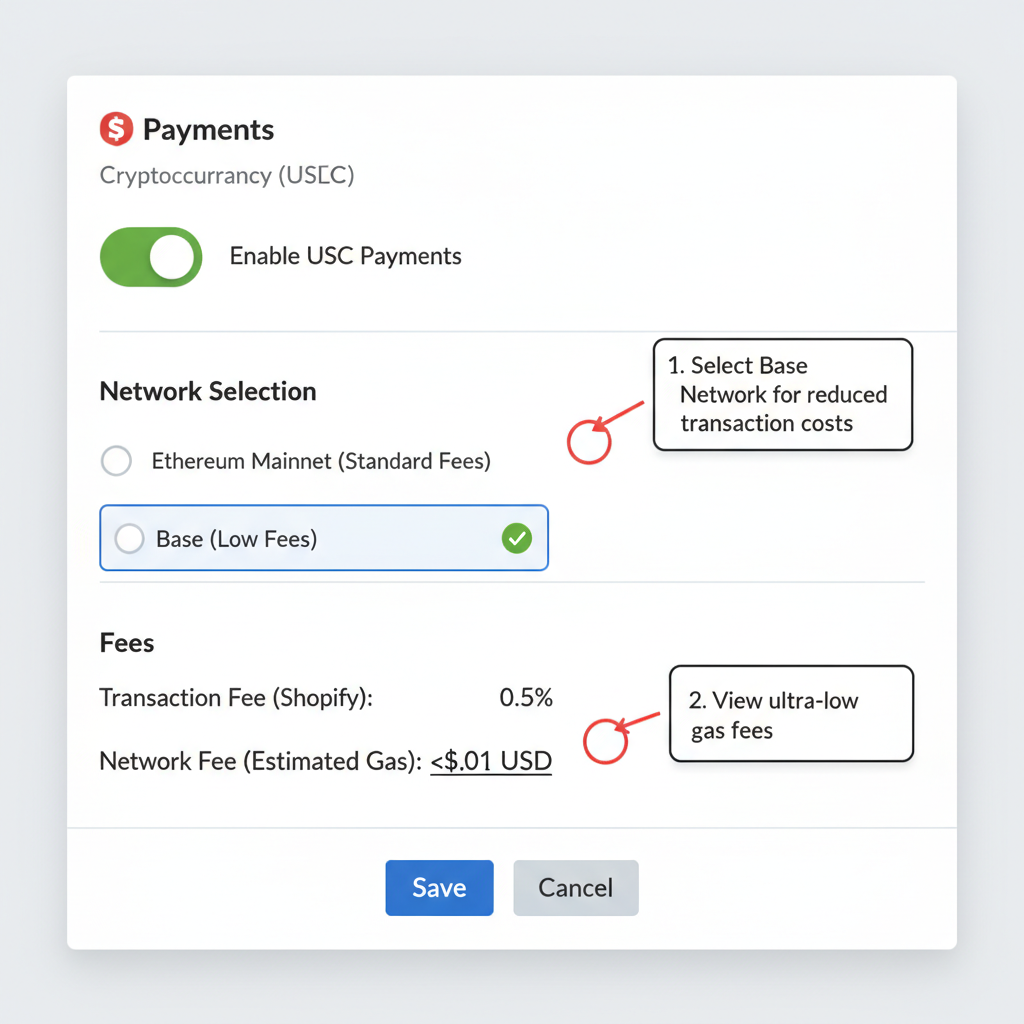Click the Transaction Fee (Shopify) 0.5% value
The image size is (1024, 1024).
coord(527,697)
